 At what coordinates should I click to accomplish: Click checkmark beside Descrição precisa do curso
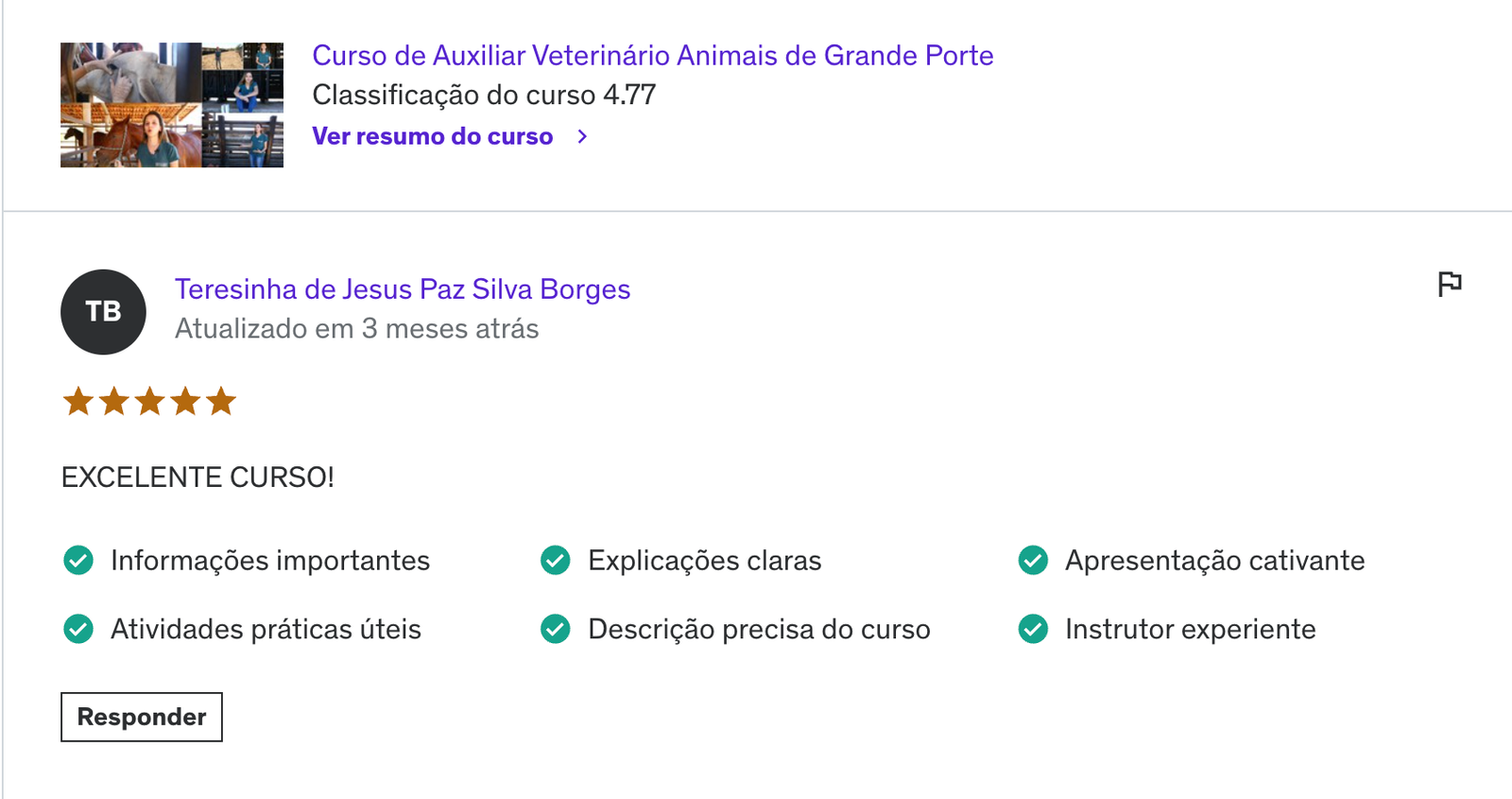(x=556, y=629)
